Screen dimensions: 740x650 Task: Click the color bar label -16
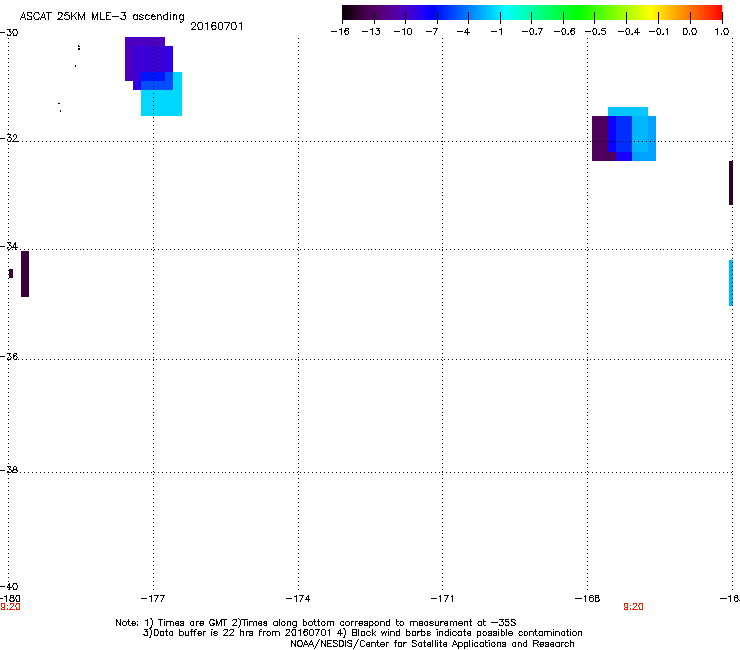340,32
